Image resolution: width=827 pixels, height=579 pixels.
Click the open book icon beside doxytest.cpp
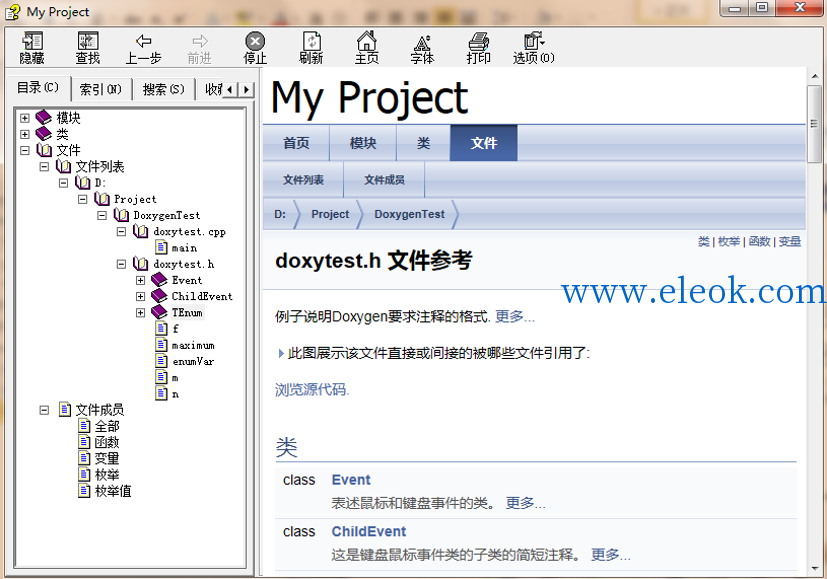[x=140, y=231]
